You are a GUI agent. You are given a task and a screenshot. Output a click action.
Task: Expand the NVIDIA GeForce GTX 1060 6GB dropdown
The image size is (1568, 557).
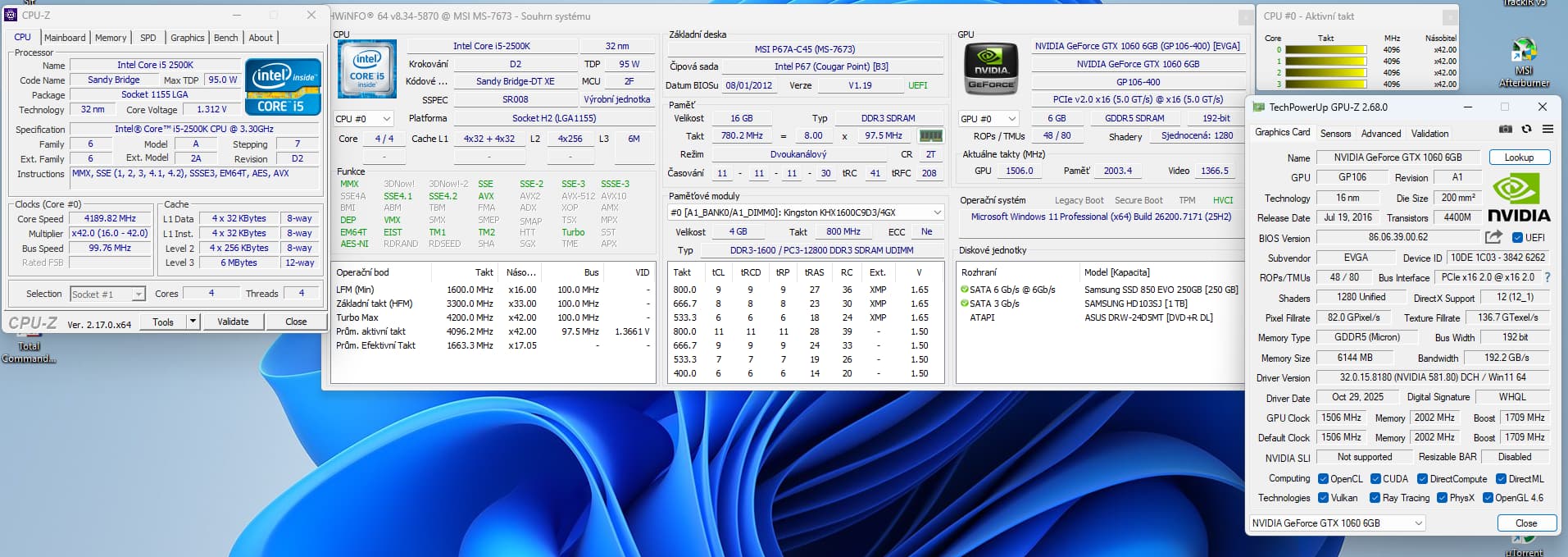[x=1418, y=523]
